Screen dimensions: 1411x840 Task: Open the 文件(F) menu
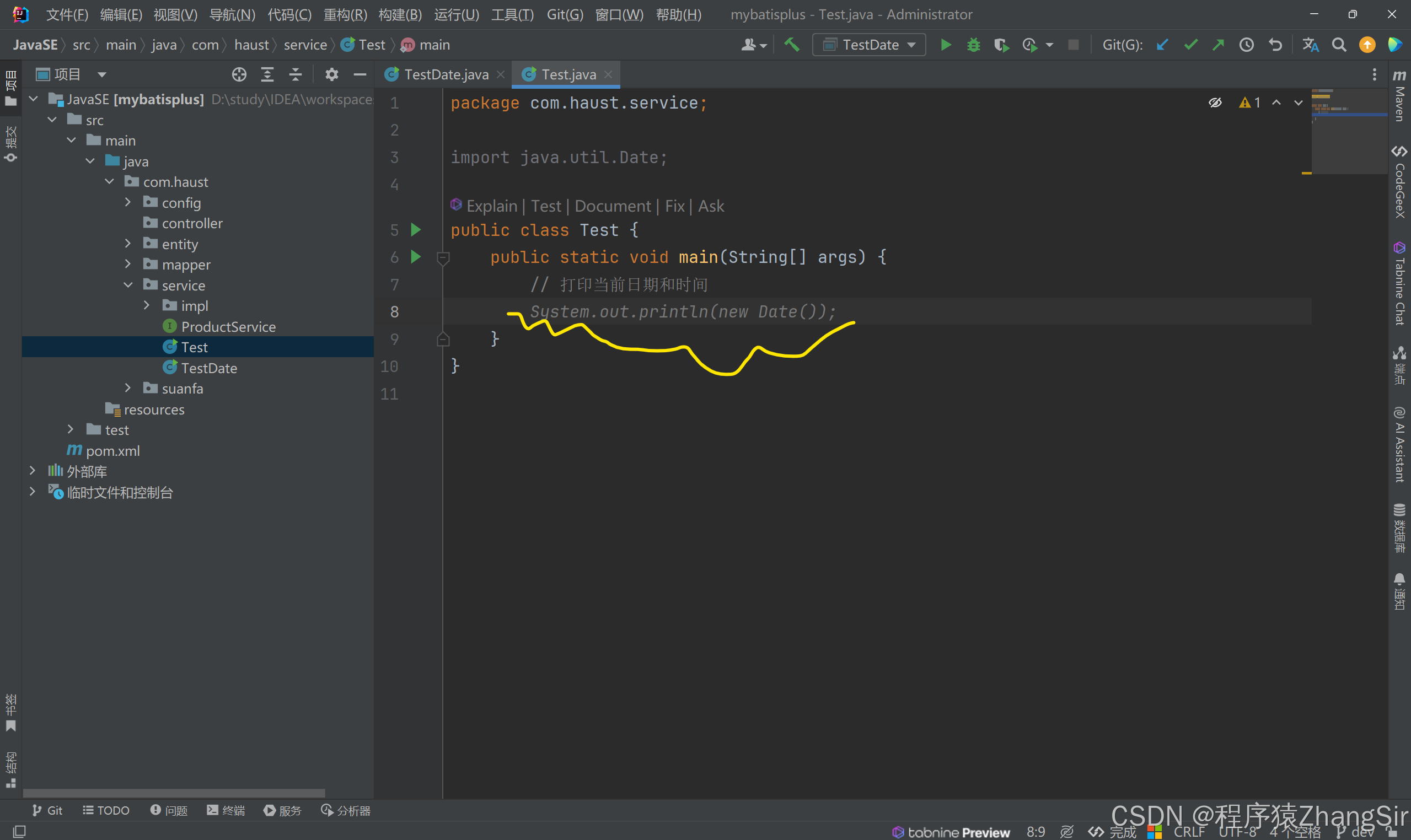pyautogui.click(x=67, y=14)
